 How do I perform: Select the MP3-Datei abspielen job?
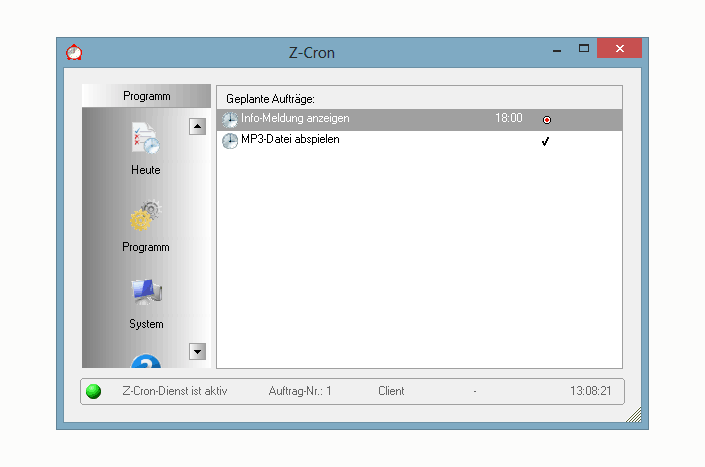[419, 140]
